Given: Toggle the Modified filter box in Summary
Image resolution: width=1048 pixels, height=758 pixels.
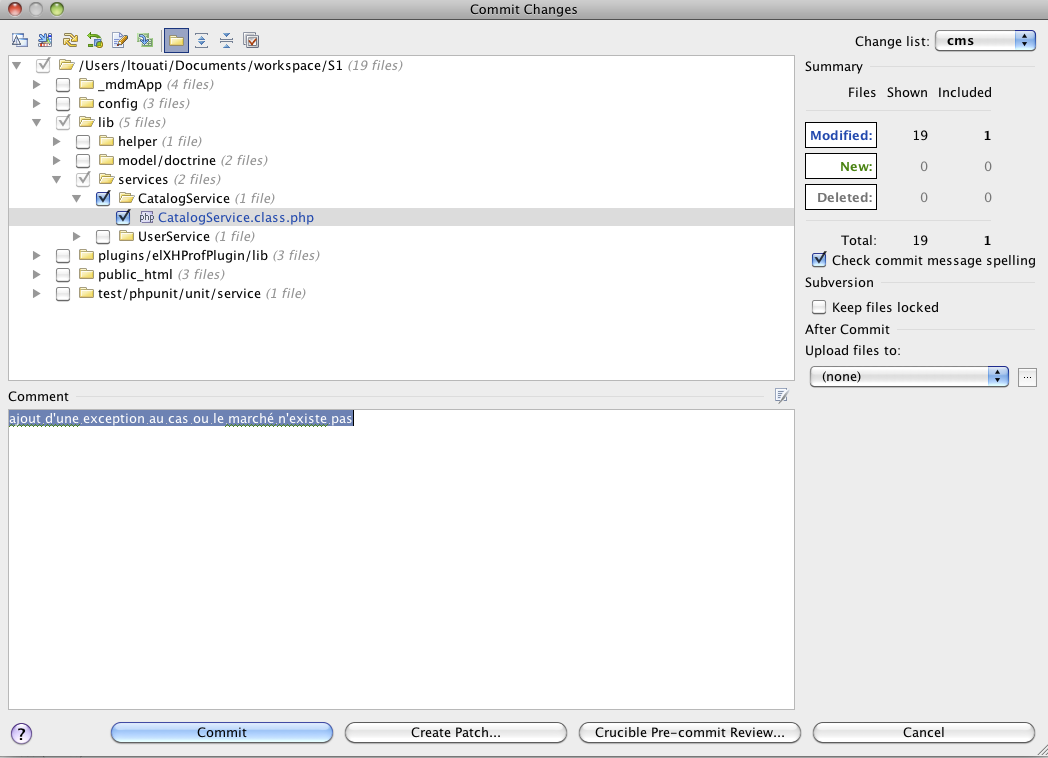Looking at the screenshot, I should 841,135.
